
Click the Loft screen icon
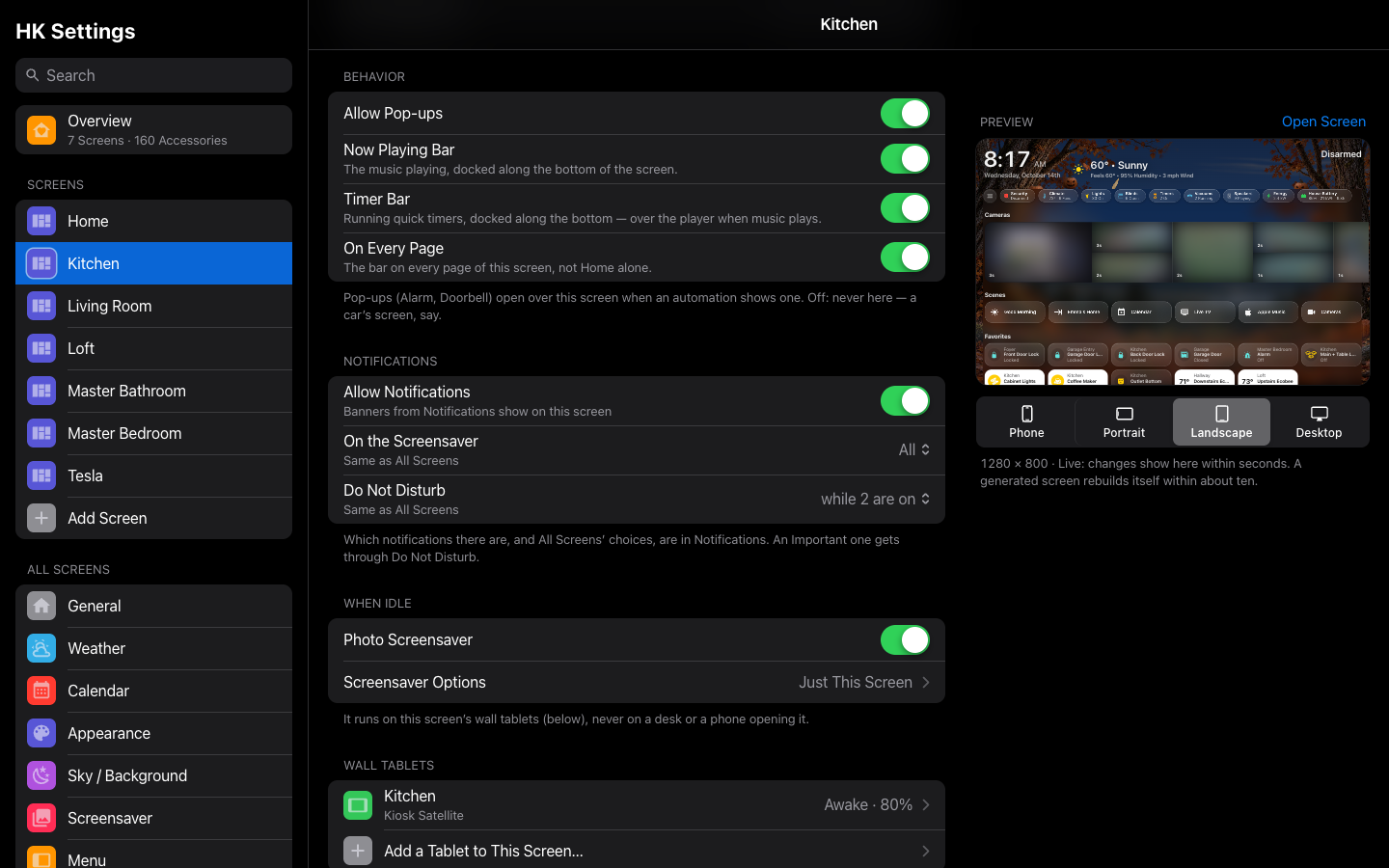coord(41,348)
